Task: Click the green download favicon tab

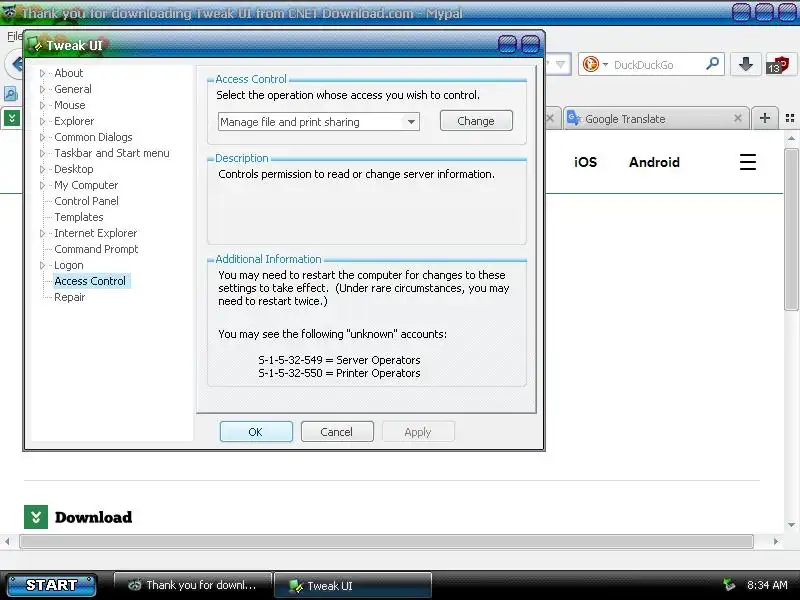Action: [x=12, y=118]
